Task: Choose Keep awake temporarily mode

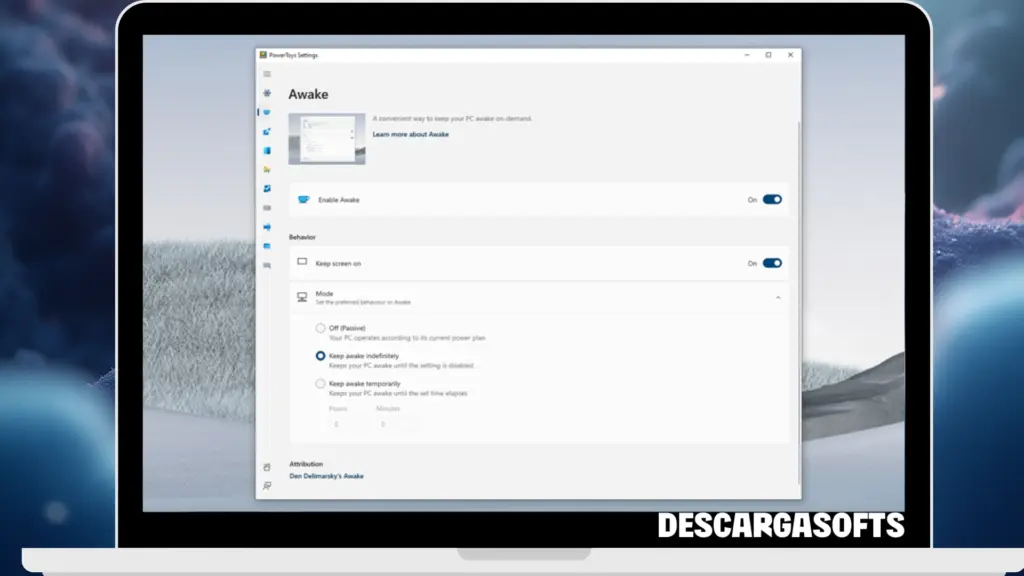Action: tap(321, 382)
